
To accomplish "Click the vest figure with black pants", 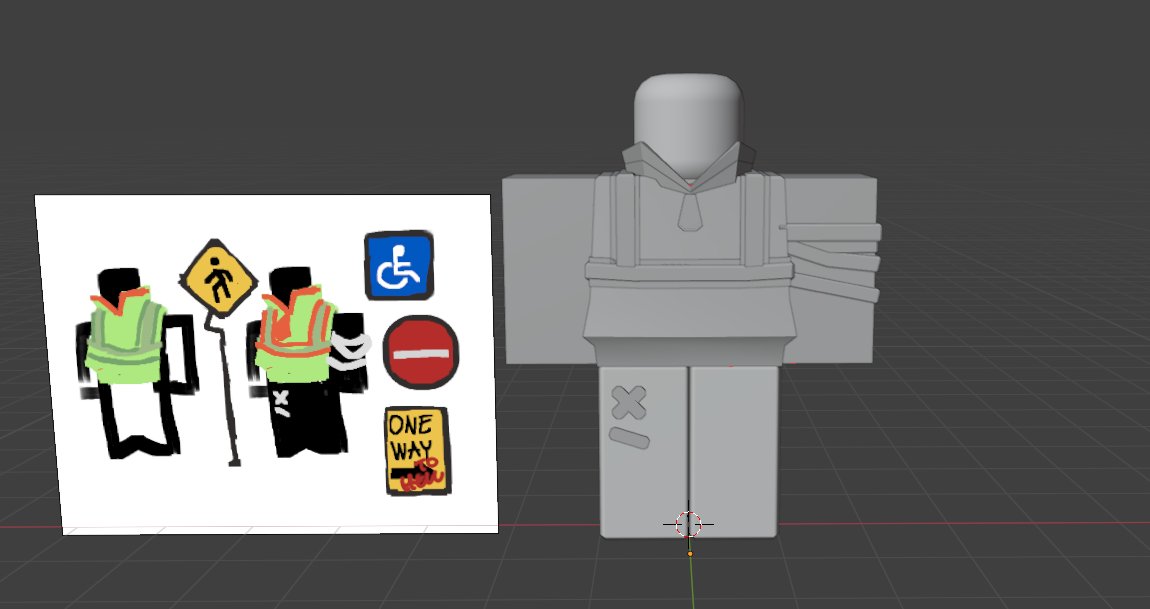I will click(x=308, y=361).
